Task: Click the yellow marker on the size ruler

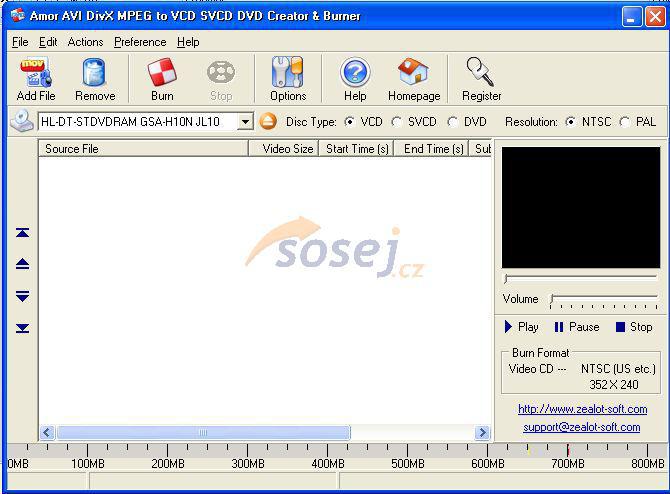Action: 529,450
